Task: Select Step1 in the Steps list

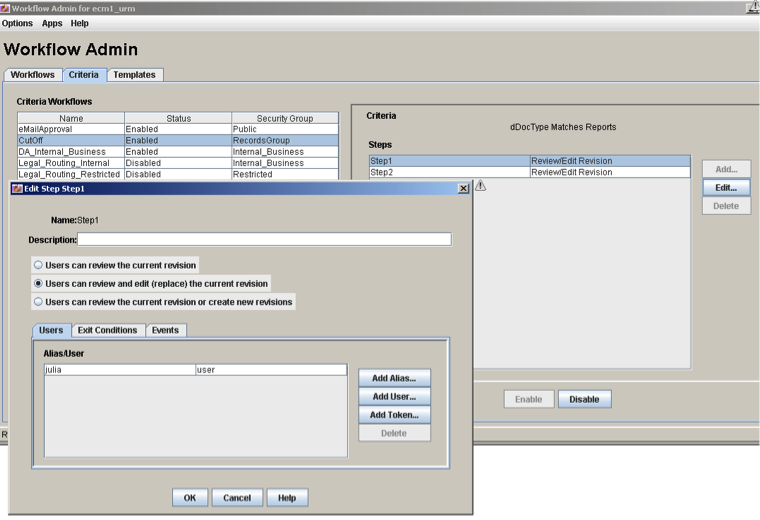Action: coord(530,161)
